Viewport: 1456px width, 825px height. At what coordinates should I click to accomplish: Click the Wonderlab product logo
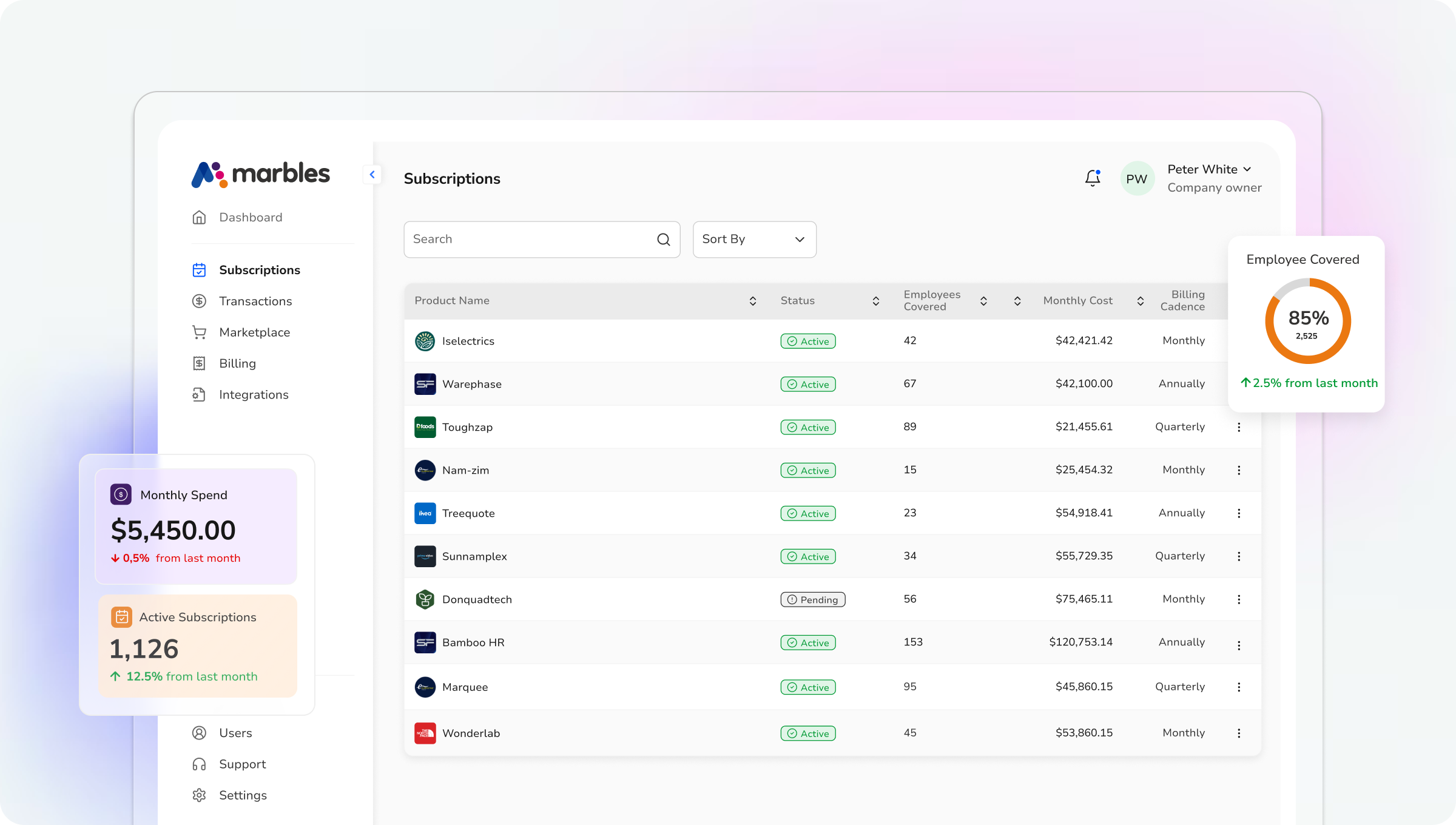pos(425,733)
